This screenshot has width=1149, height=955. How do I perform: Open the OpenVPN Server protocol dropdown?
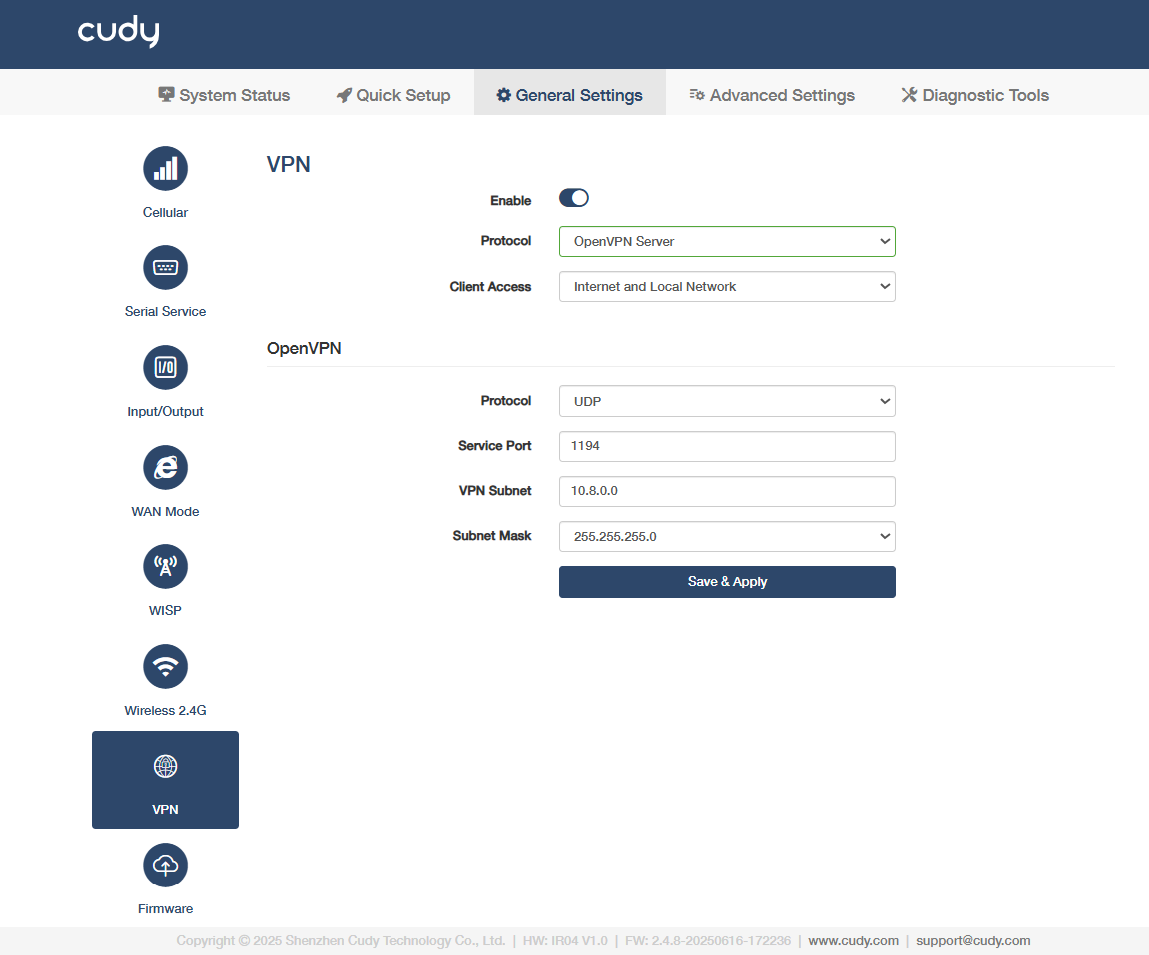point(727,241)
